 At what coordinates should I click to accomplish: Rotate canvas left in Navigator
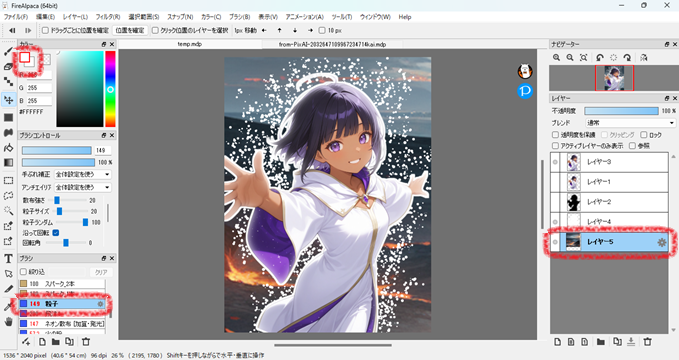(600, 57)
